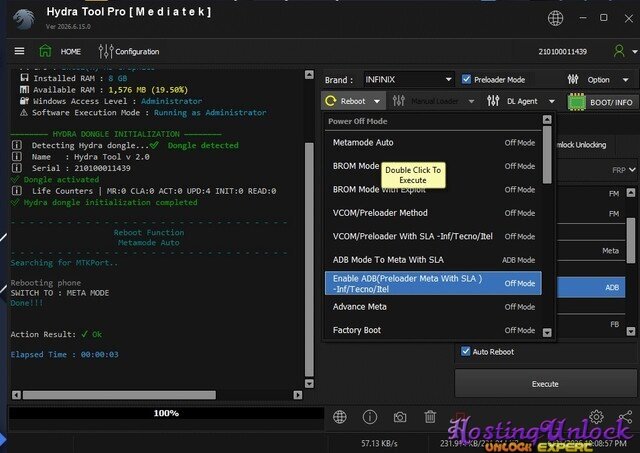Open the user account icon
Viewport: 640px width, 453px height.
point(619,51)
